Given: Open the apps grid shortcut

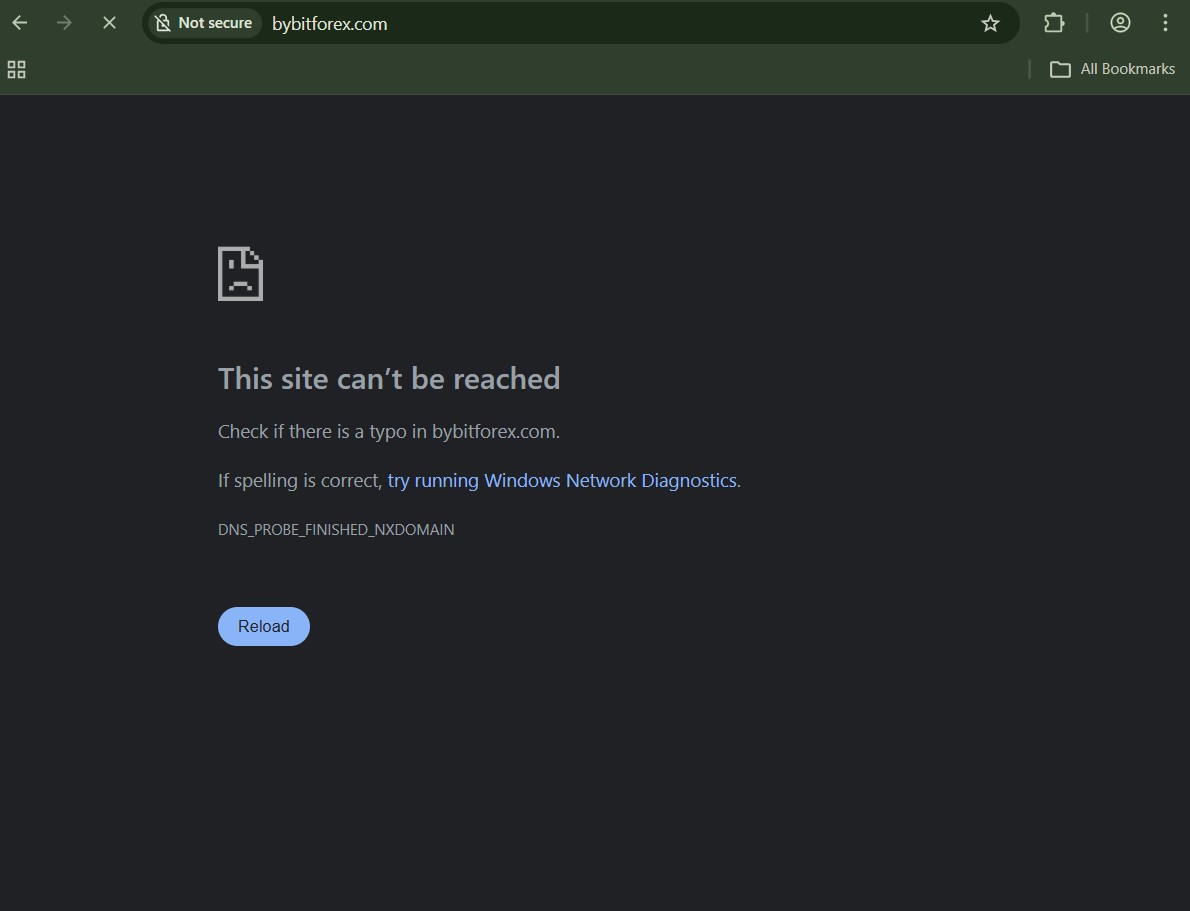Looking at the screenshot, I should 16,69.
